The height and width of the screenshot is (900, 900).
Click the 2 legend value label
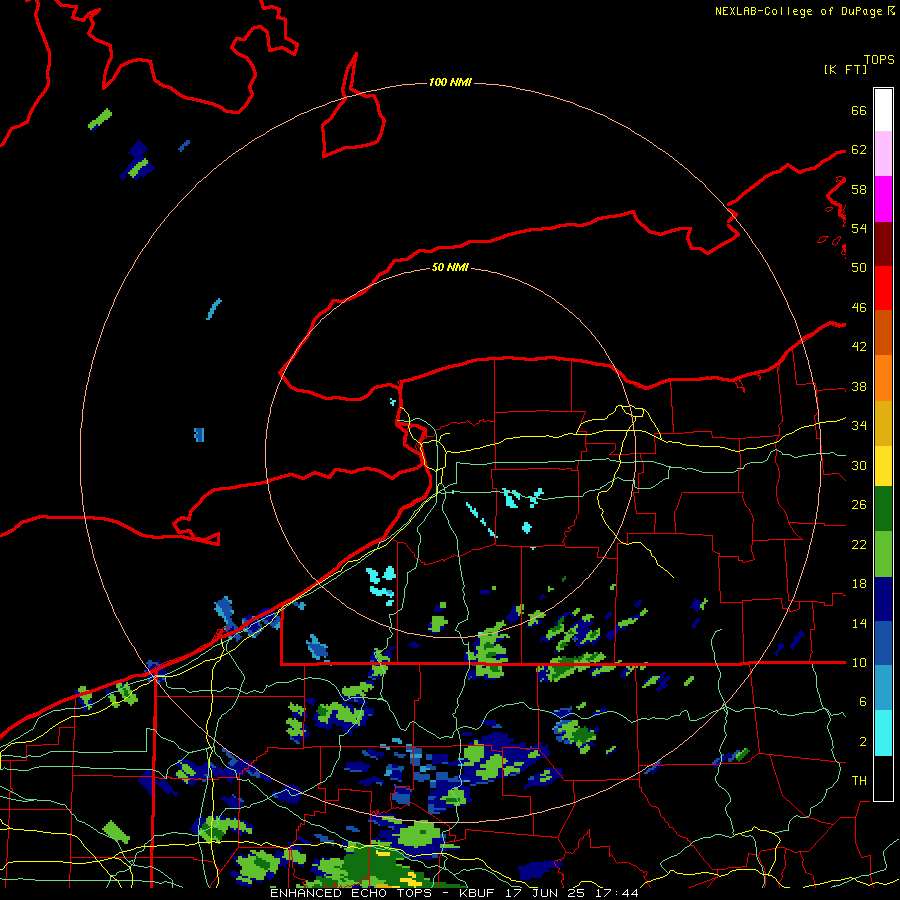[863, 742]
